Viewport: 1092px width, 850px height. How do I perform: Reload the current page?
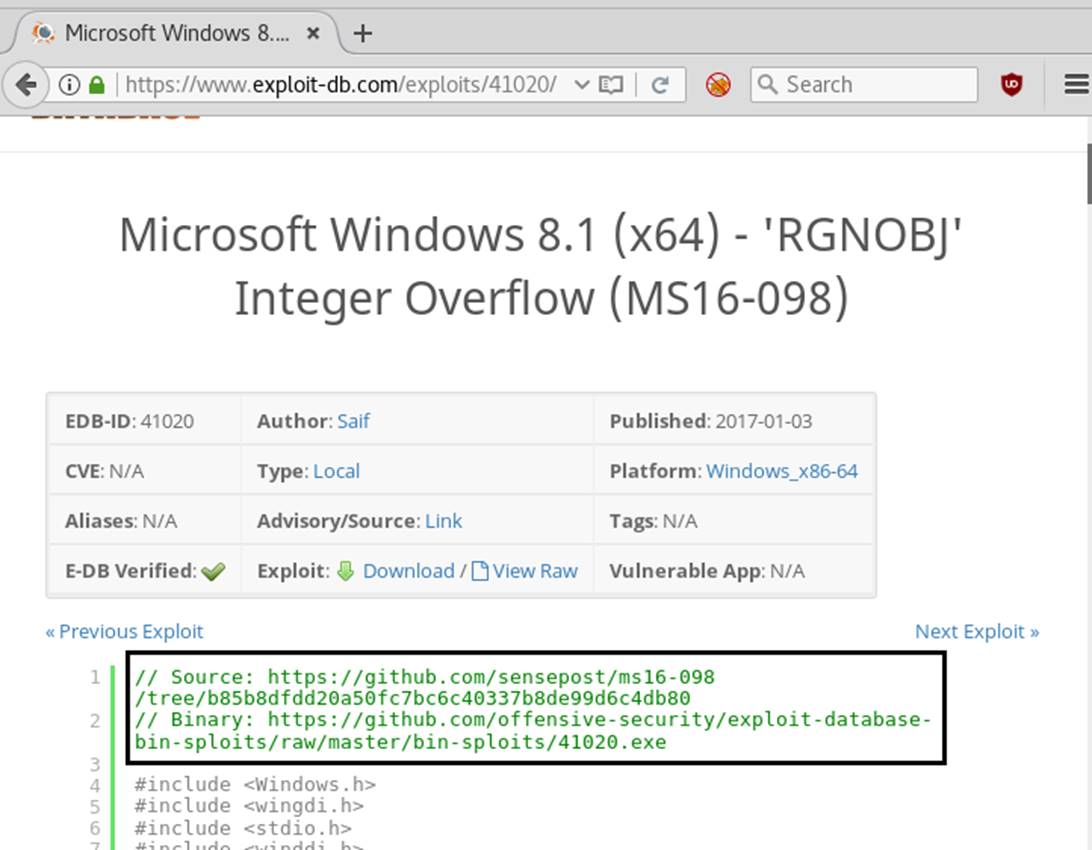click(x=660, y=85)
